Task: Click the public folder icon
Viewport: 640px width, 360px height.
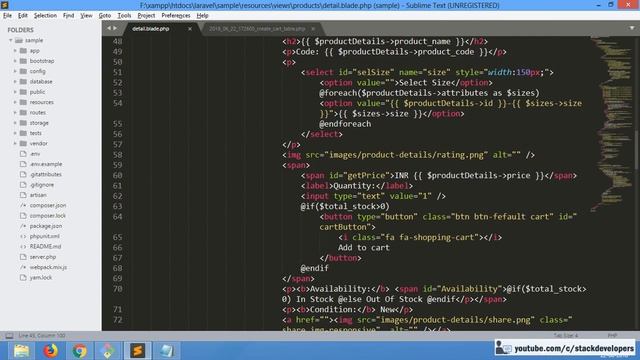Action: [23, 92]
